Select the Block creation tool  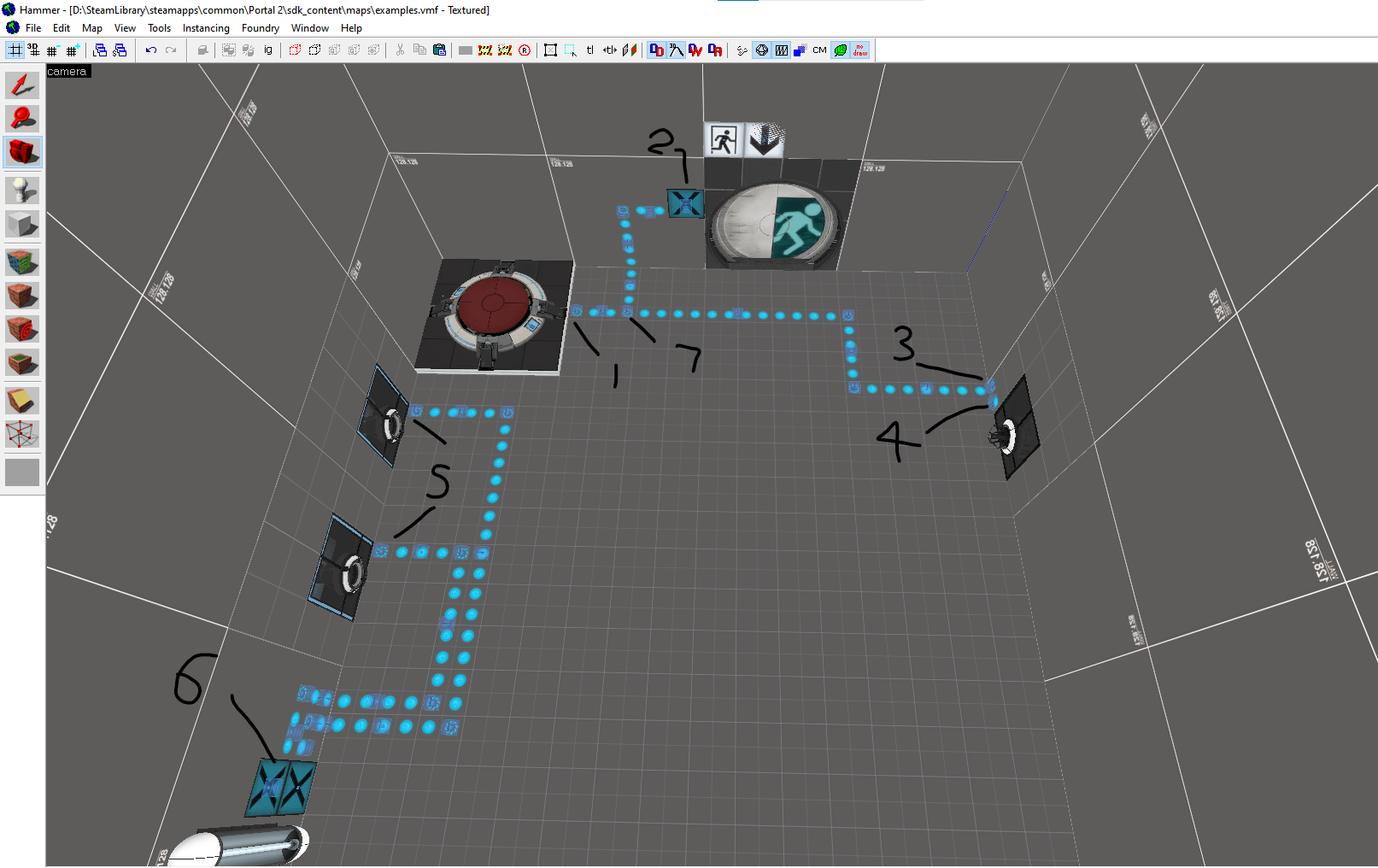(22, 224)
